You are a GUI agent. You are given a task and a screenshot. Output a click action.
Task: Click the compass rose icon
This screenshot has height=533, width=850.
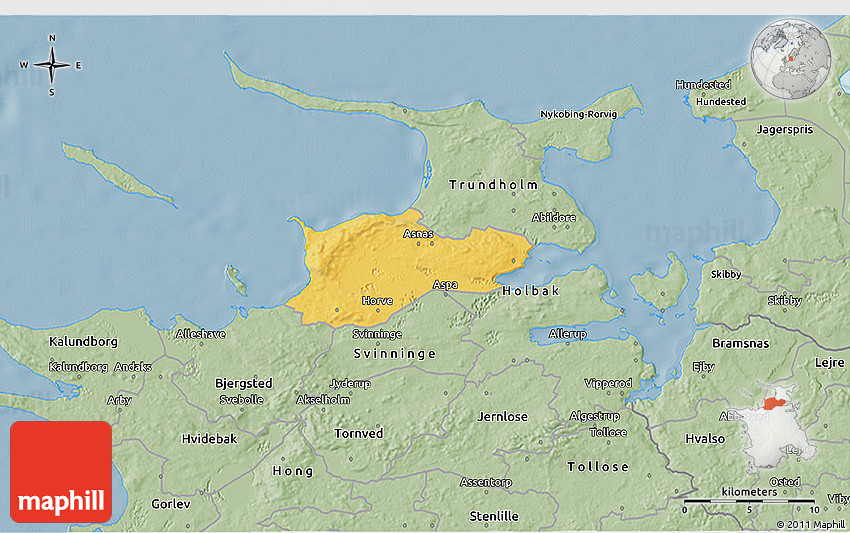point(52,66)
